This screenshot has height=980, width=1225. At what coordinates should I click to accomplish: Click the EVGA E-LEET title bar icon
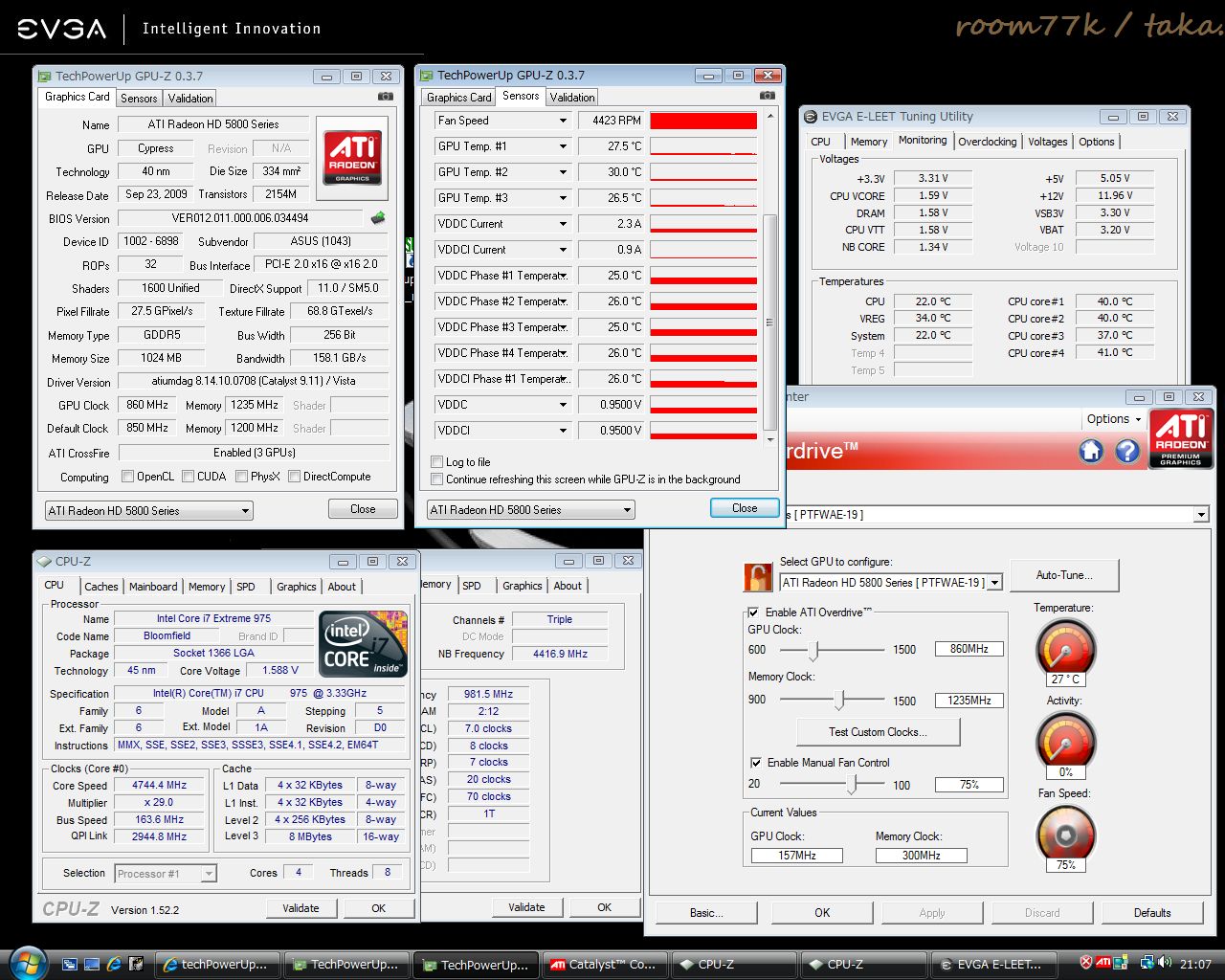[811, 117]
